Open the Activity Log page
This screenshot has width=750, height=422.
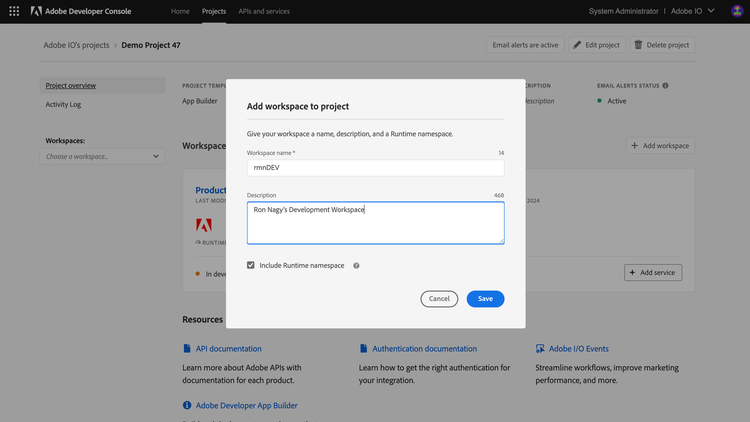64,104
